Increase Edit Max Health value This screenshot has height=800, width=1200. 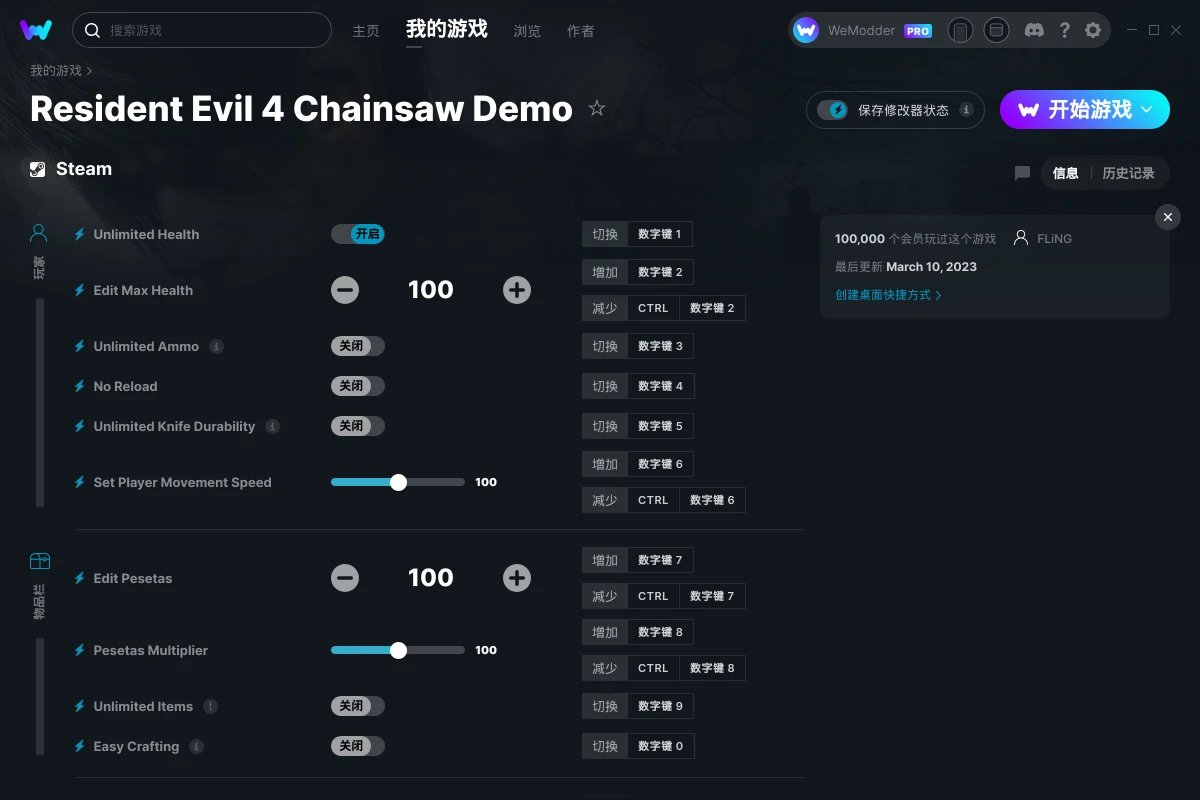[517, 290]
